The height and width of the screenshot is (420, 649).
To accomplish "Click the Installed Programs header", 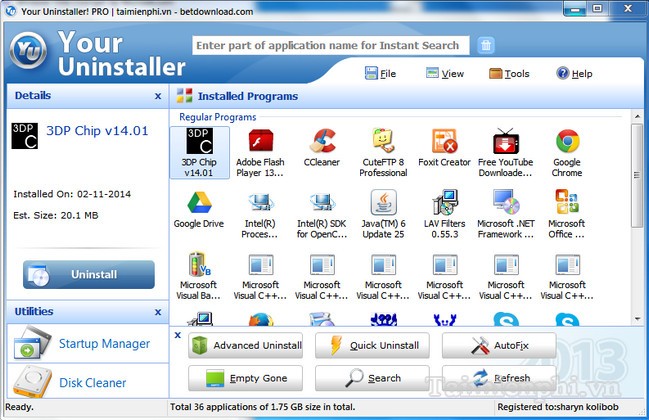I will click(x=248, y=96).
